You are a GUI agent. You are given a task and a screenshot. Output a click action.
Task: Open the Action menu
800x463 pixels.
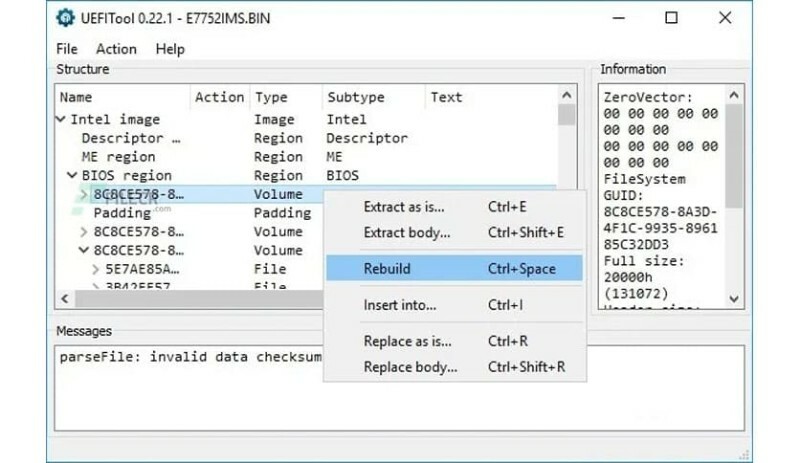click(116, 49)
